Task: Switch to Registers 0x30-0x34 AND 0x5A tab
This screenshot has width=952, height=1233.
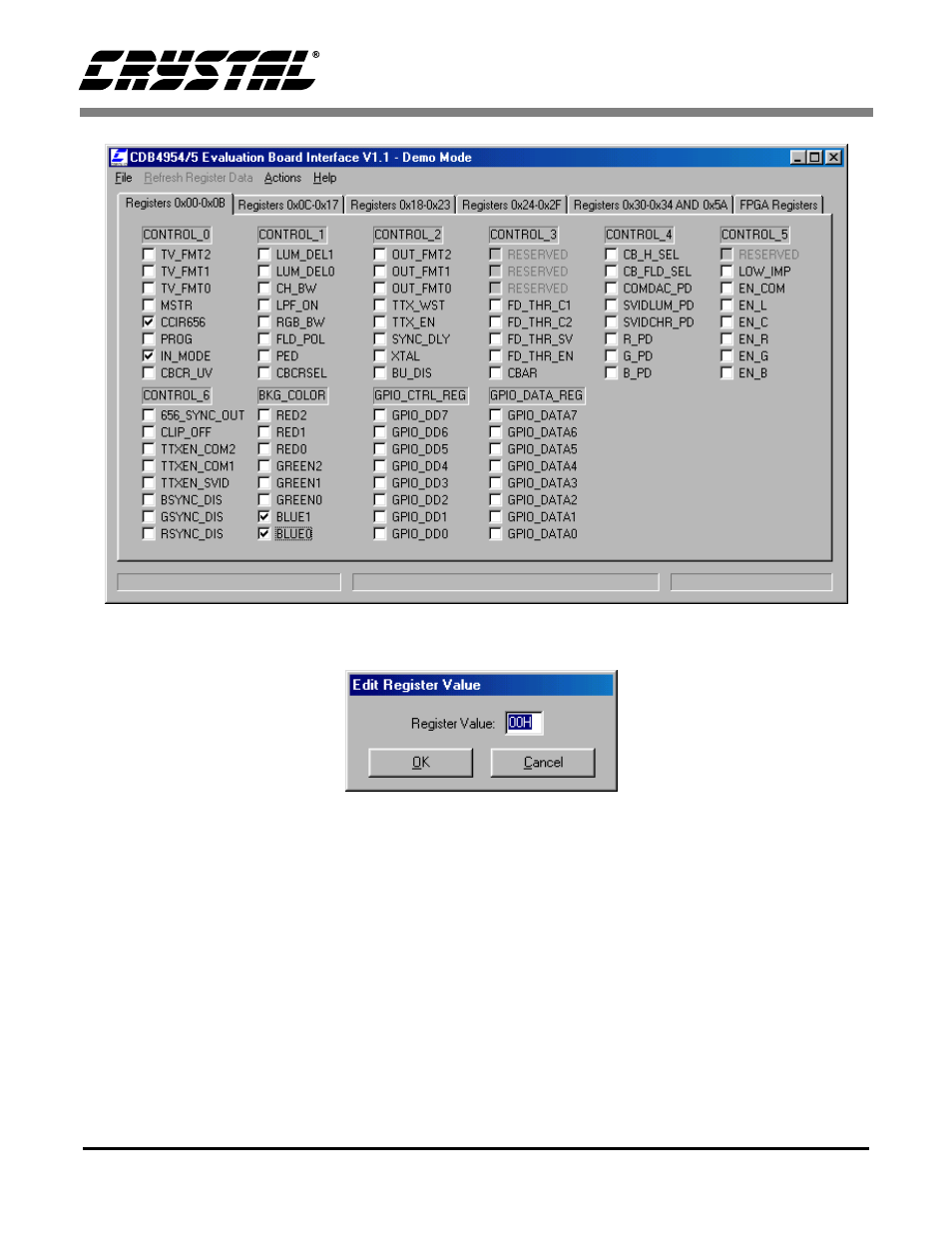Action: point(651,205)
